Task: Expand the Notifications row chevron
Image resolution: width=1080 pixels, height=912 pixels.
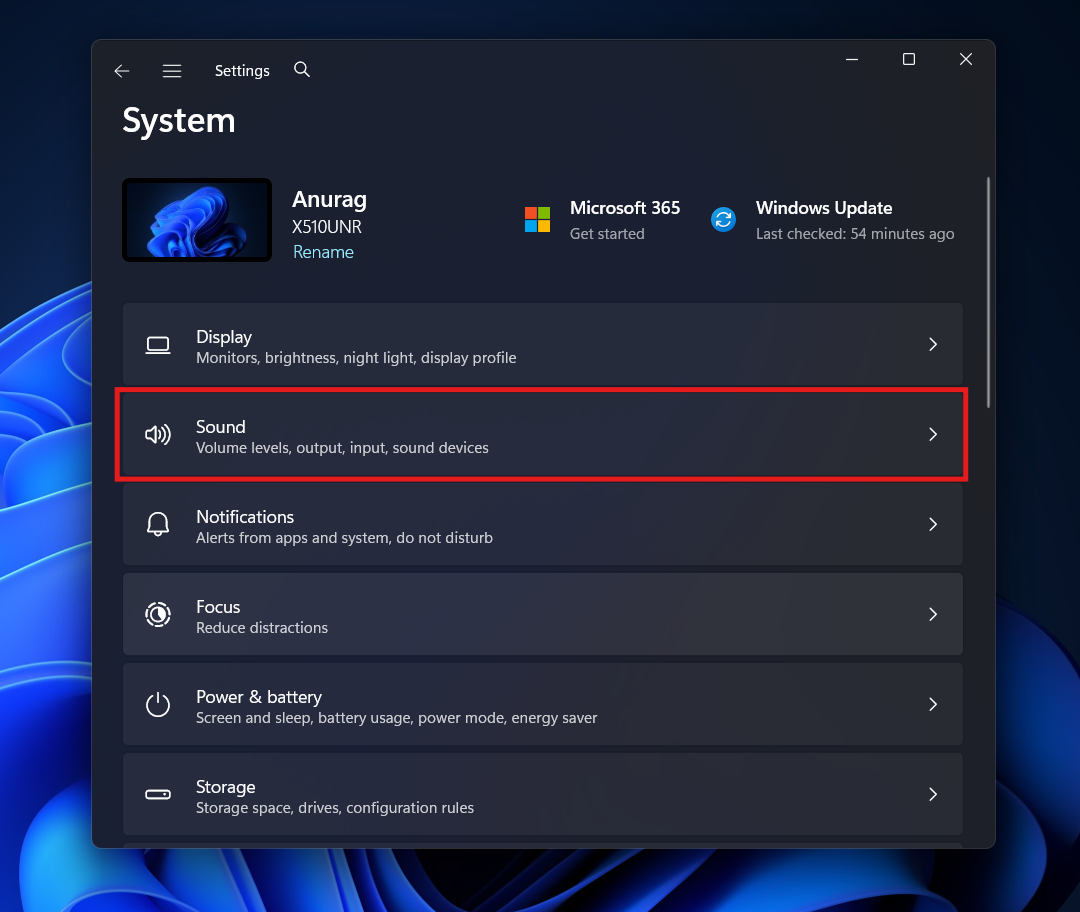Action: coord(933,524)
